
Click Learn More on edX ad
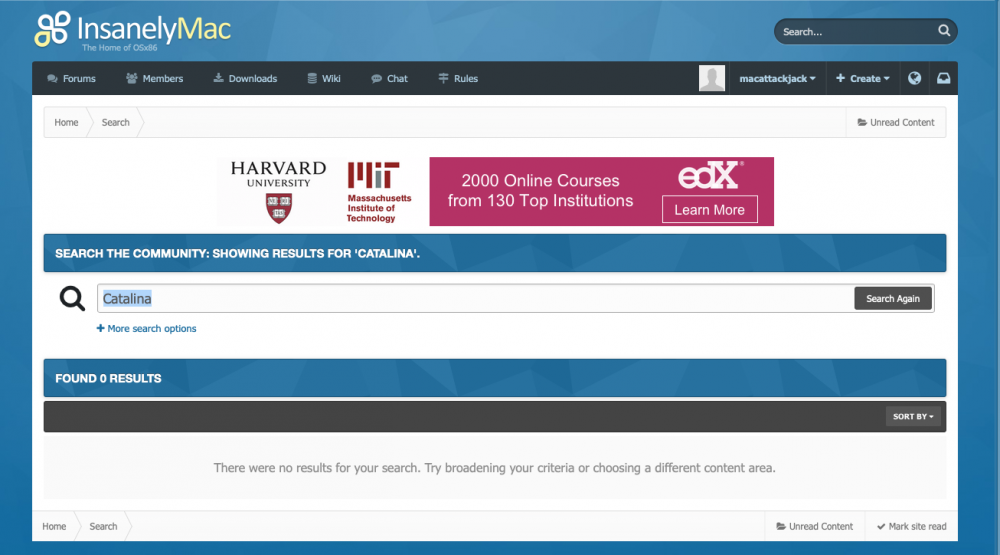click(x=710, y=209)
